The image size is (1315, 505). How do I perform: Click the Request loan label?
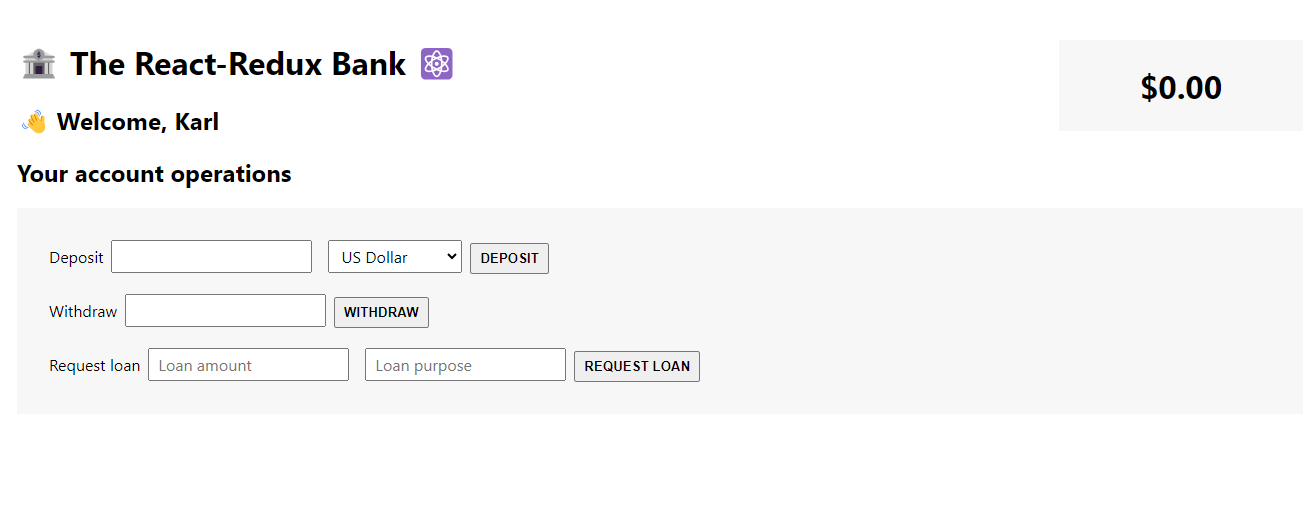95,365
